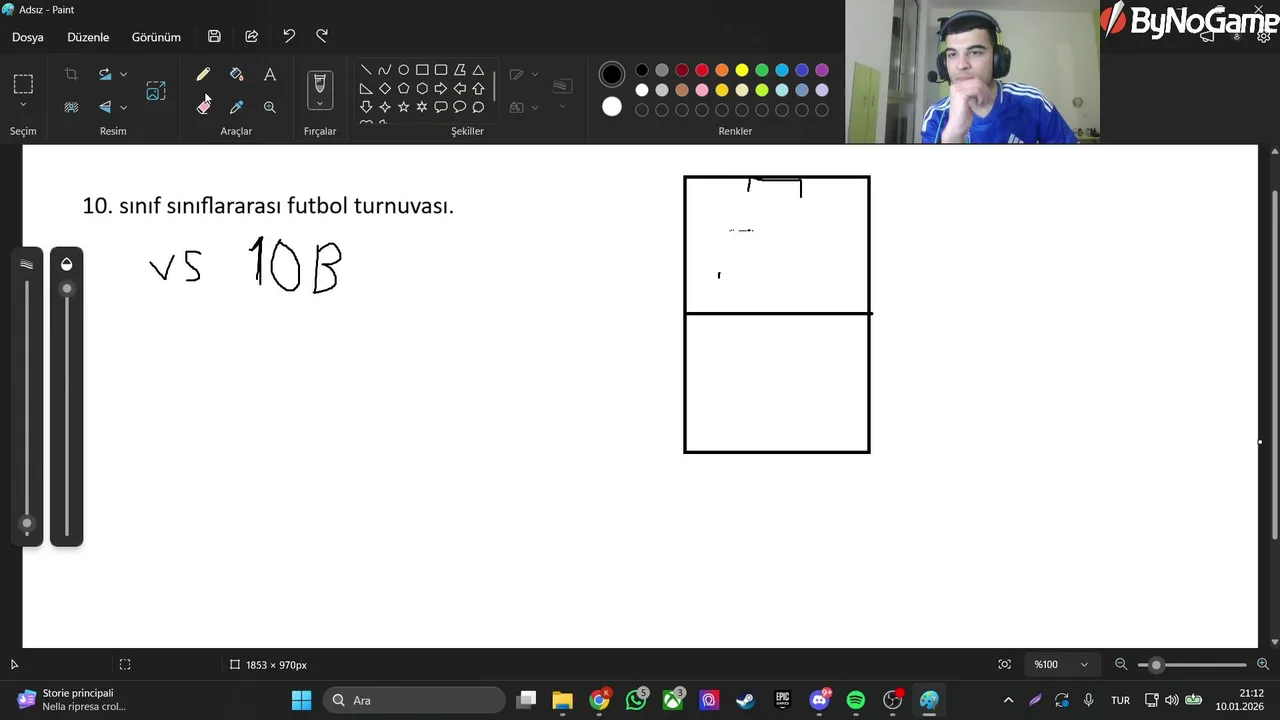Open Spotify from the taskbar
Screen dimensions: 1280x720
coord(856,700)
